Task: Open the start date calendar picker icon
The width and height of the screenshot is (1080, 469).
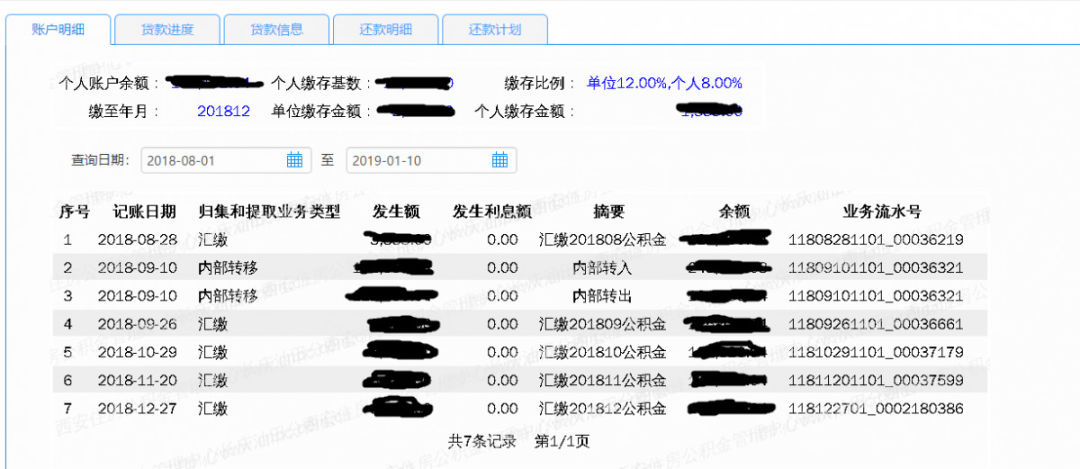Action: (x=295, y=160)
